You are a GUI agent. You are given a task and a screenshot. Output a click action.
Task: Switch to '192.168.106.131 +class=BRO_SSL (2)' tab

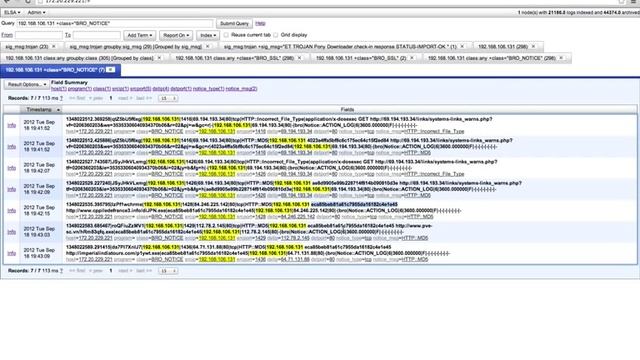tap(361, 58)
